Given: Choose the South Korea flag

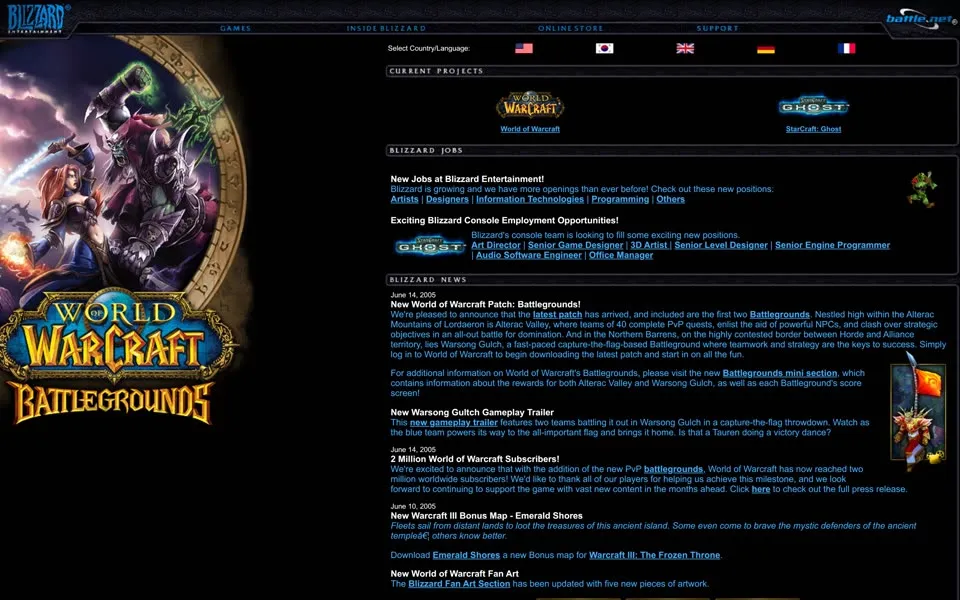Looking at the screenshot, I should pos(604,48).
